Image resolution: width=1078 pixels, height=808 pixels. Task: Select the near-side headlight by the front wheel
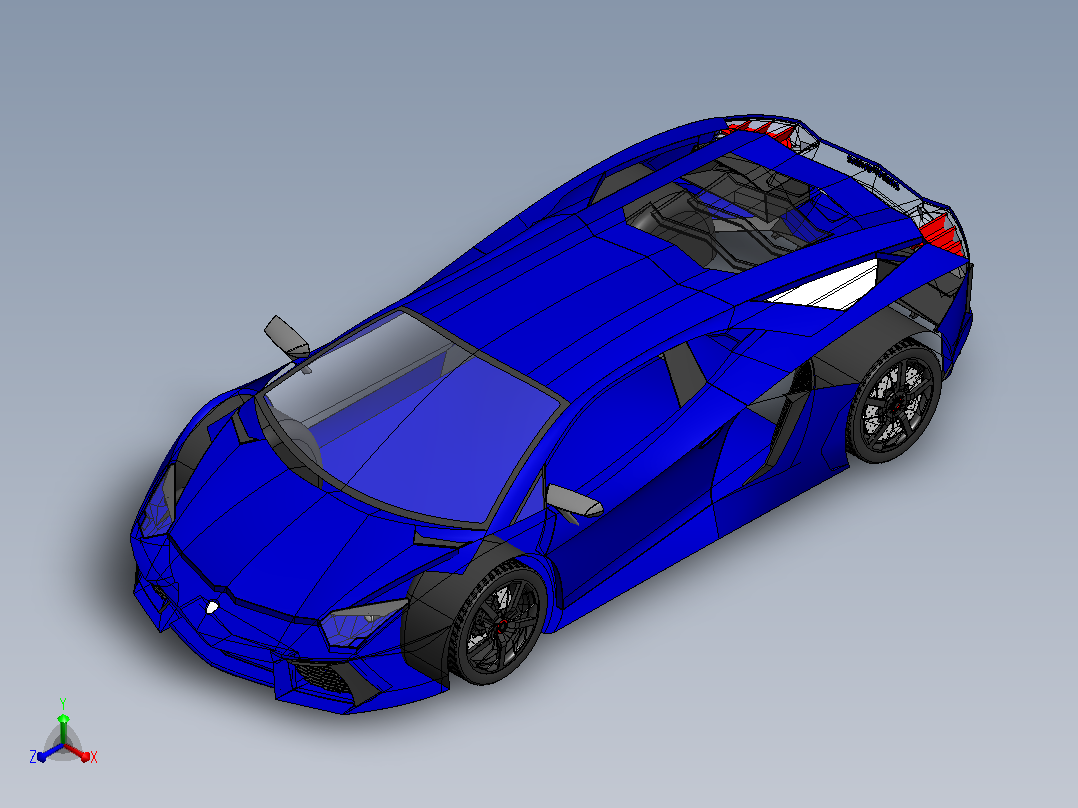click(x=362, y=622)
